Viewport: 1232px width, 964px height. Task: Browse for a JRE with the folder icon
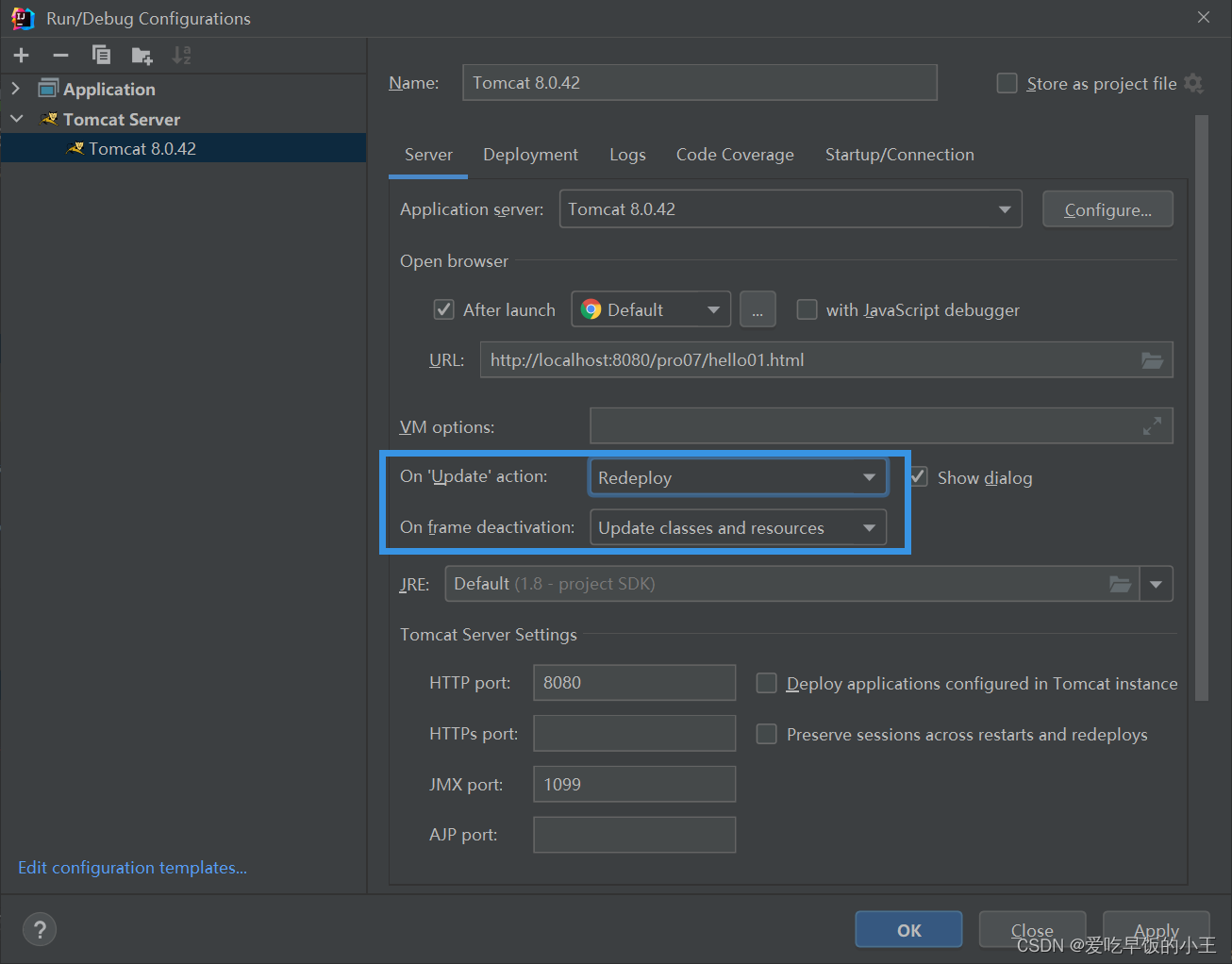[x=1120, y=584]
